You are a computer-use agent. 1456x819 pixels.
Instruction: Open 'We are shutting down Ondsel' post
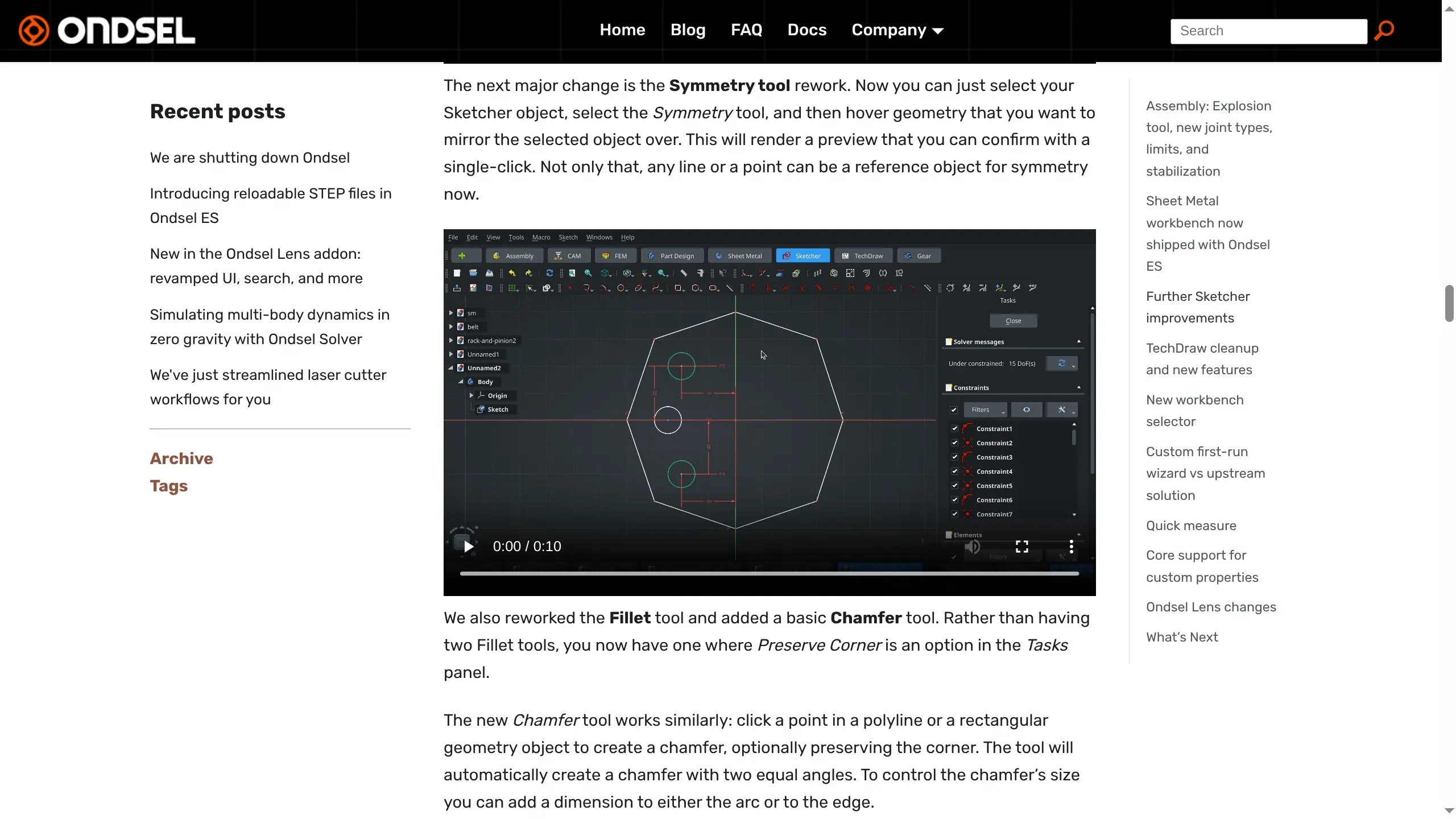click(x=250, y=158)
